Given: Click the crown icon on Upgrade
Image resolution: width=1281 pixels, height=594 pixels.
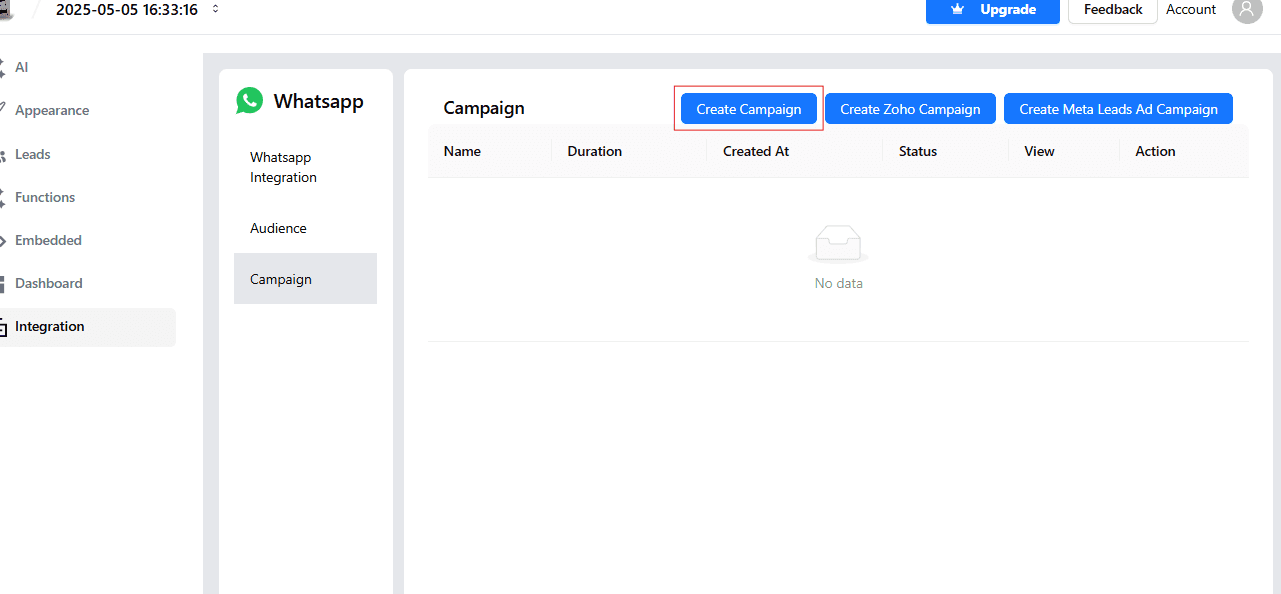Looking at the screenshot, I should (957, 10).
